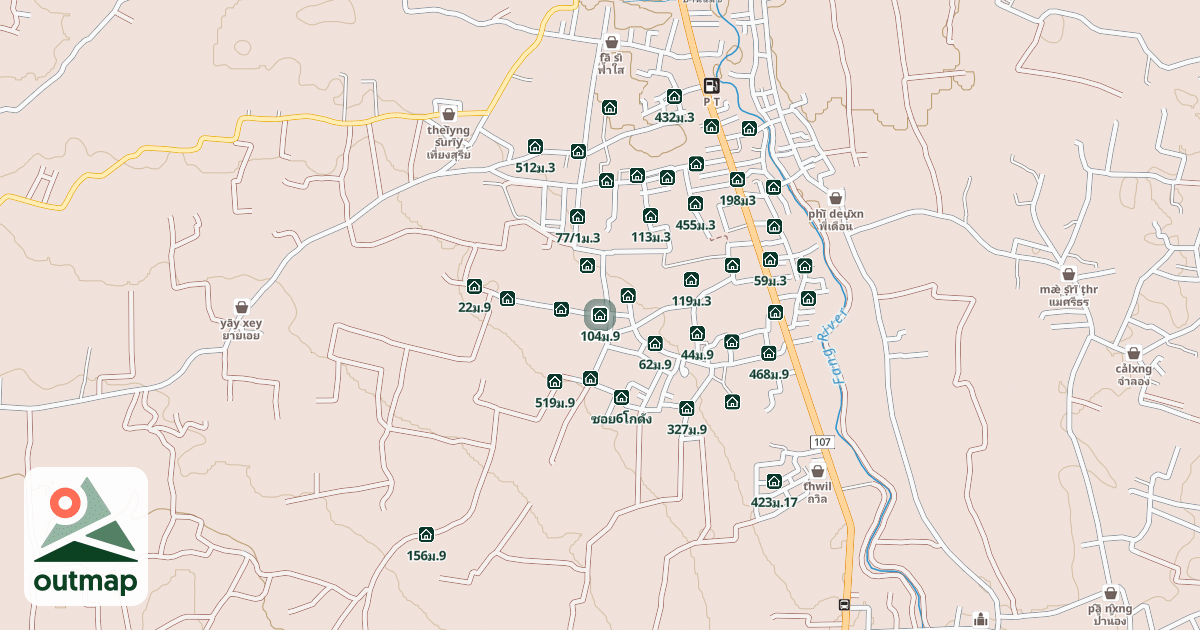Click the house marker labeled 468ม.9

pyautogui.click(x=768, y=353)
